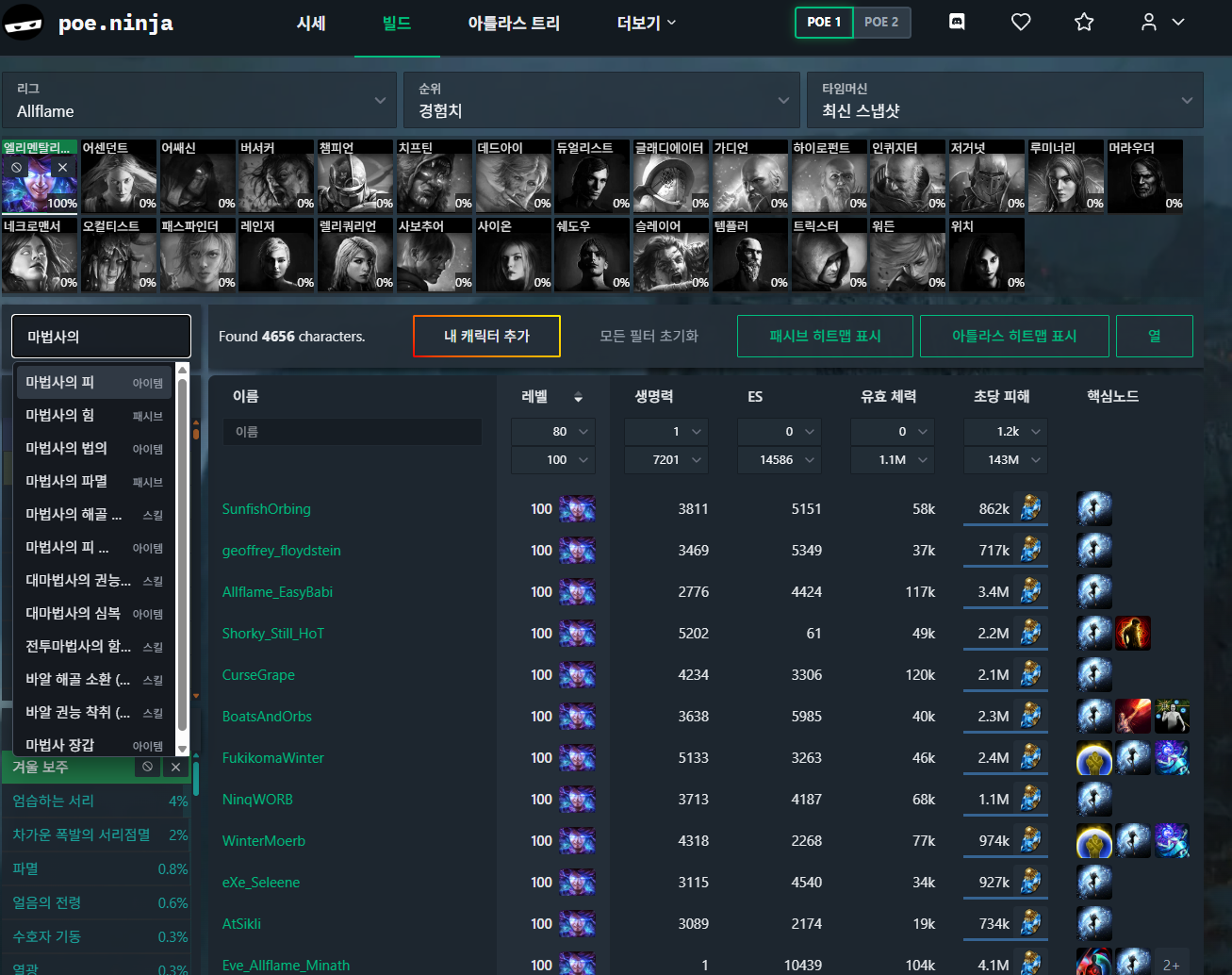Show the passive heatmap (패시브 히트맵 표시)
This screenshot has height=975, width=1232.
pyautogui.click(x=825, y=337)
